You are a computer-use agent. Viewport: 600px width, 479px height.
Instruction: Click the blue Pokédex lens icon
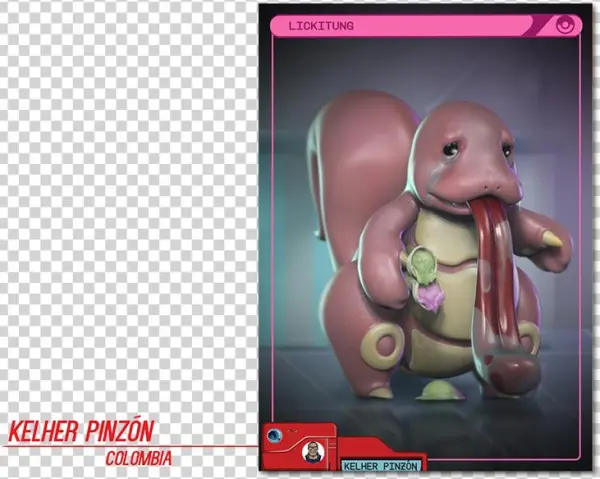pos(274,435)
